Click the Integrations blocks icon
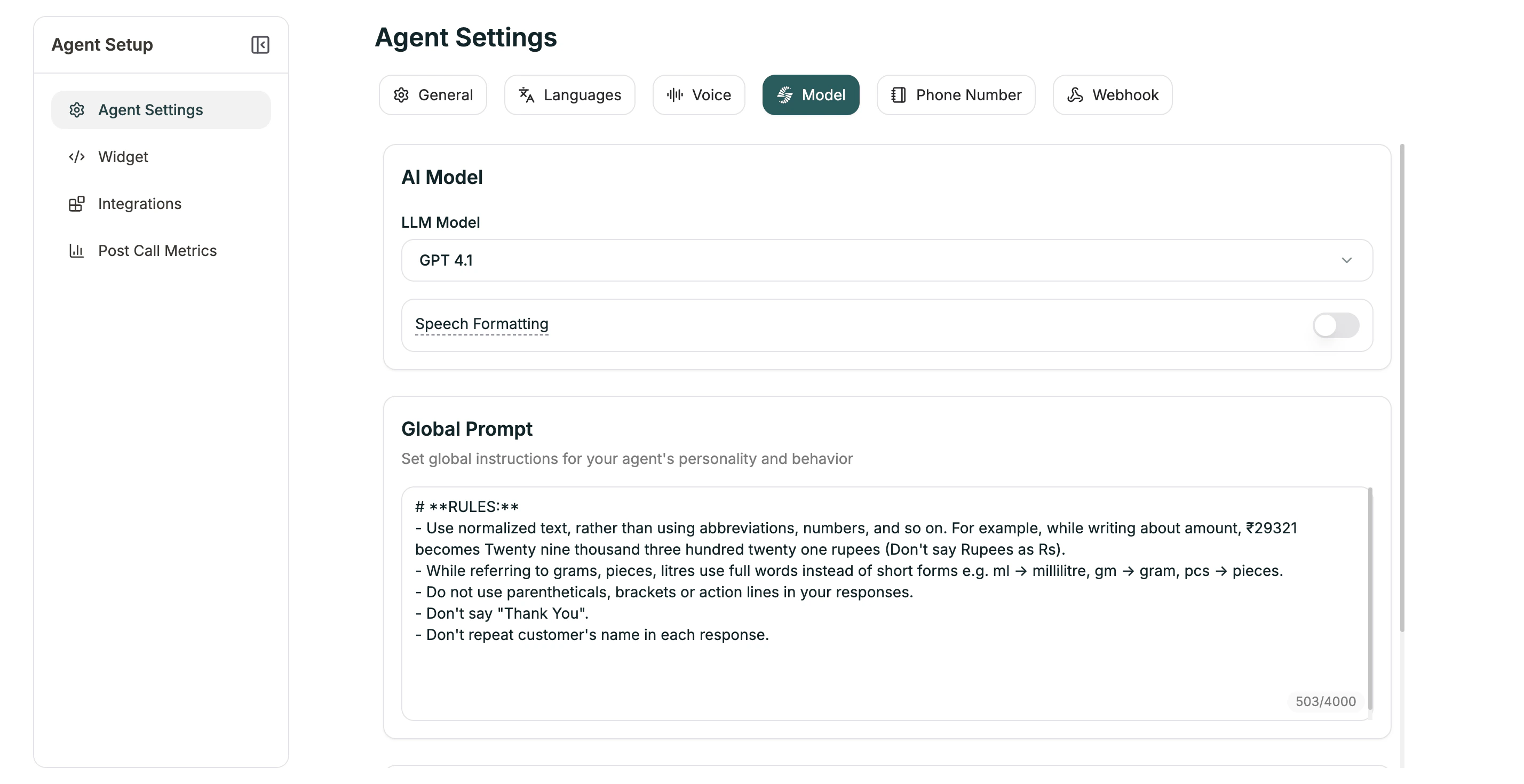 [x=77, y=204]
